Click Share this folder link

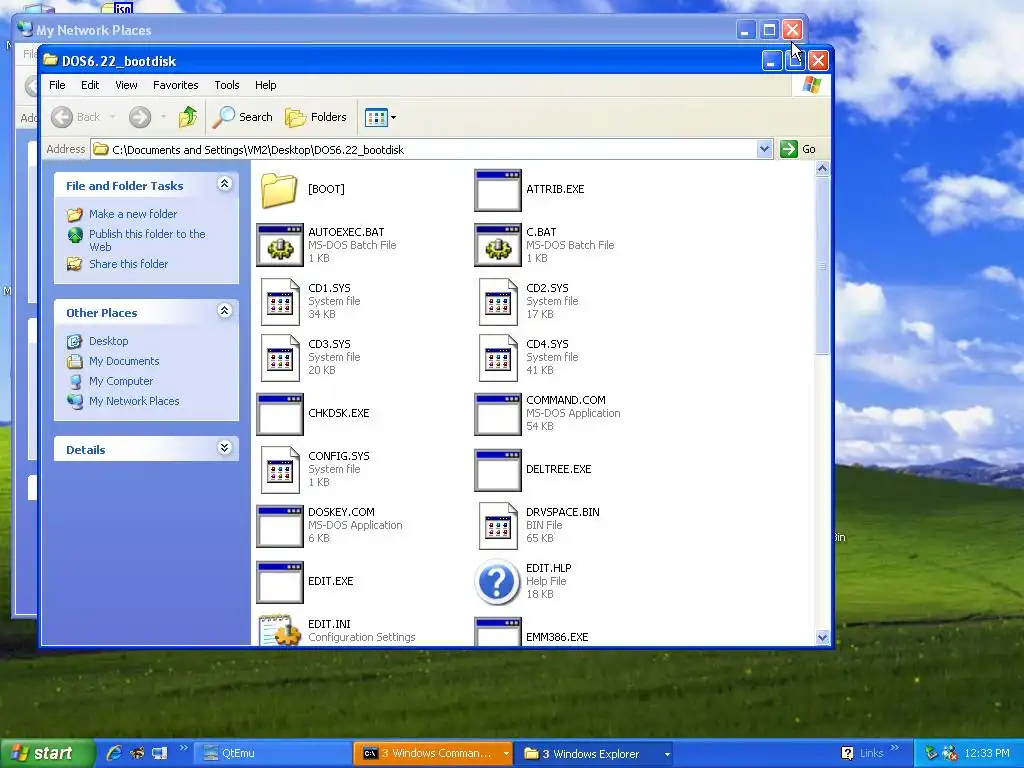128,264
